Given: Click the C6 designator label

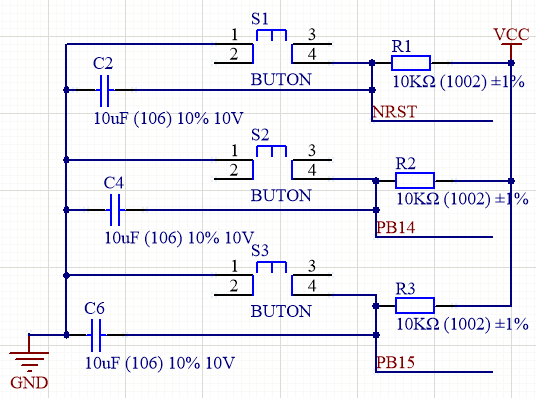Looking at the screenshot, I should coord(94,308).
